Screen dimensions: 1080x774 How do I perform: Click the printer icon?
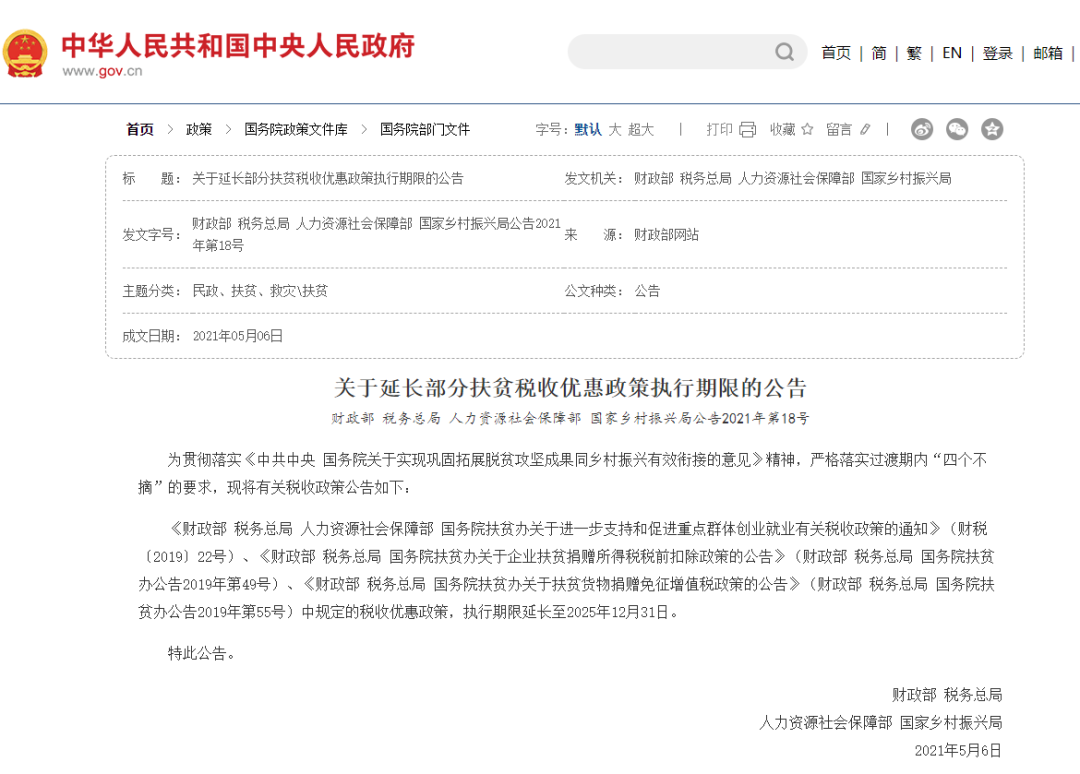pos(748,129)
